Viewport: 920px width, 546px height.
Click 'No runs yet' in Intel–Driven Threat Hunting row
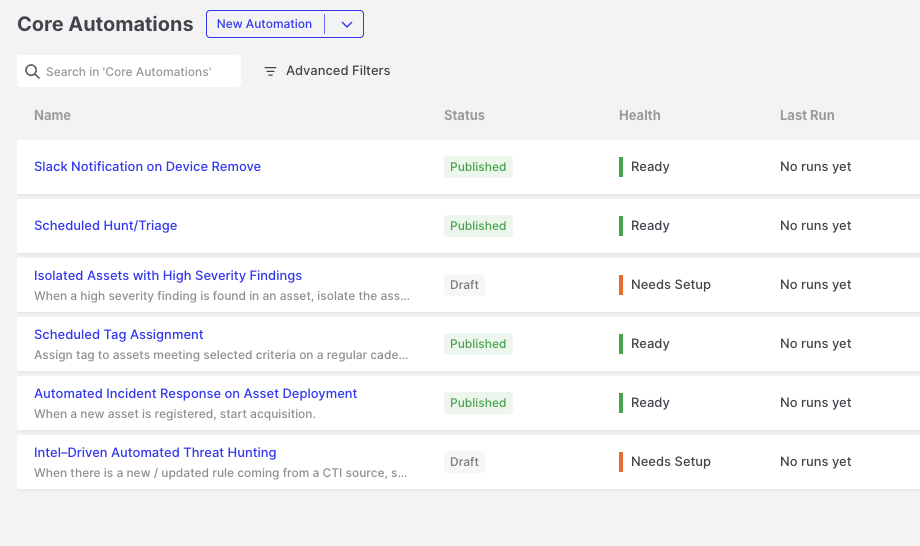pos(816,462)
